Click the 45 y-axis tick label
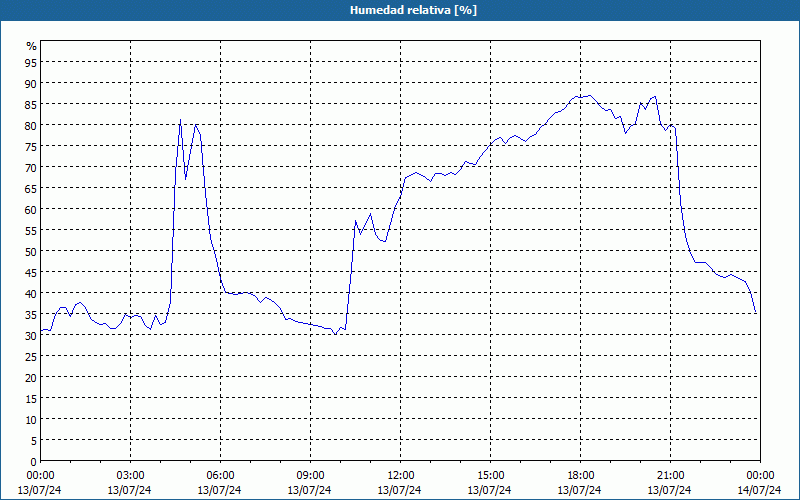800x500 pixels. coord(31,272)
